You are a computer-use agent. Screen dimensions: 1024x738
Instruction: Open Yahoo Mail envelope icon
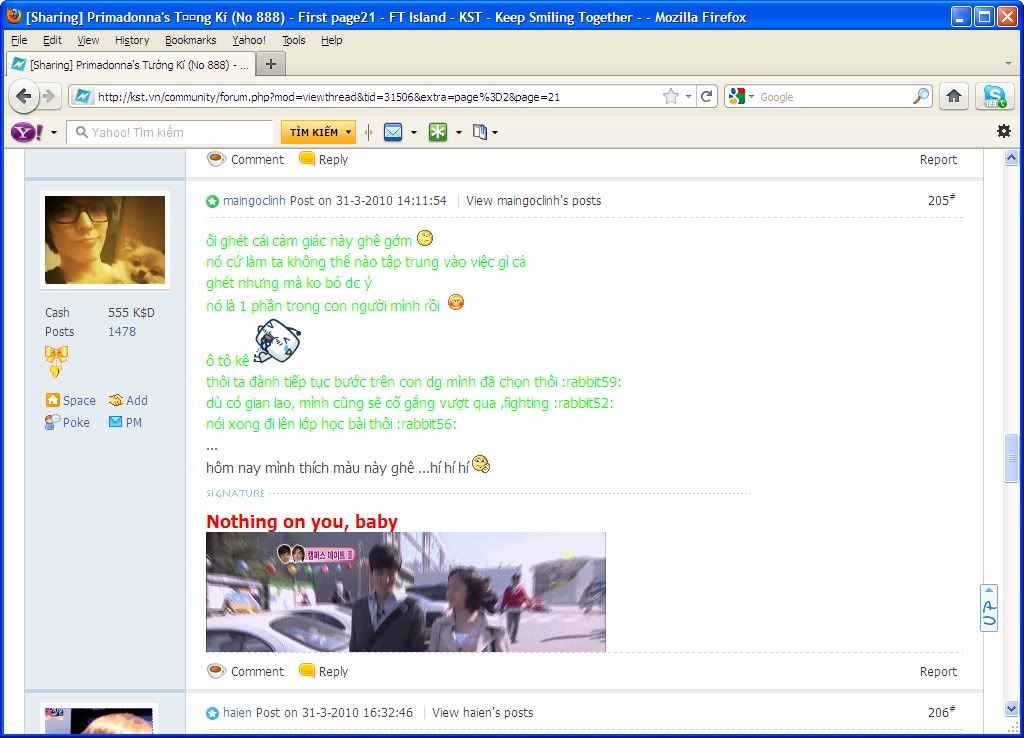tap(392, 133)
